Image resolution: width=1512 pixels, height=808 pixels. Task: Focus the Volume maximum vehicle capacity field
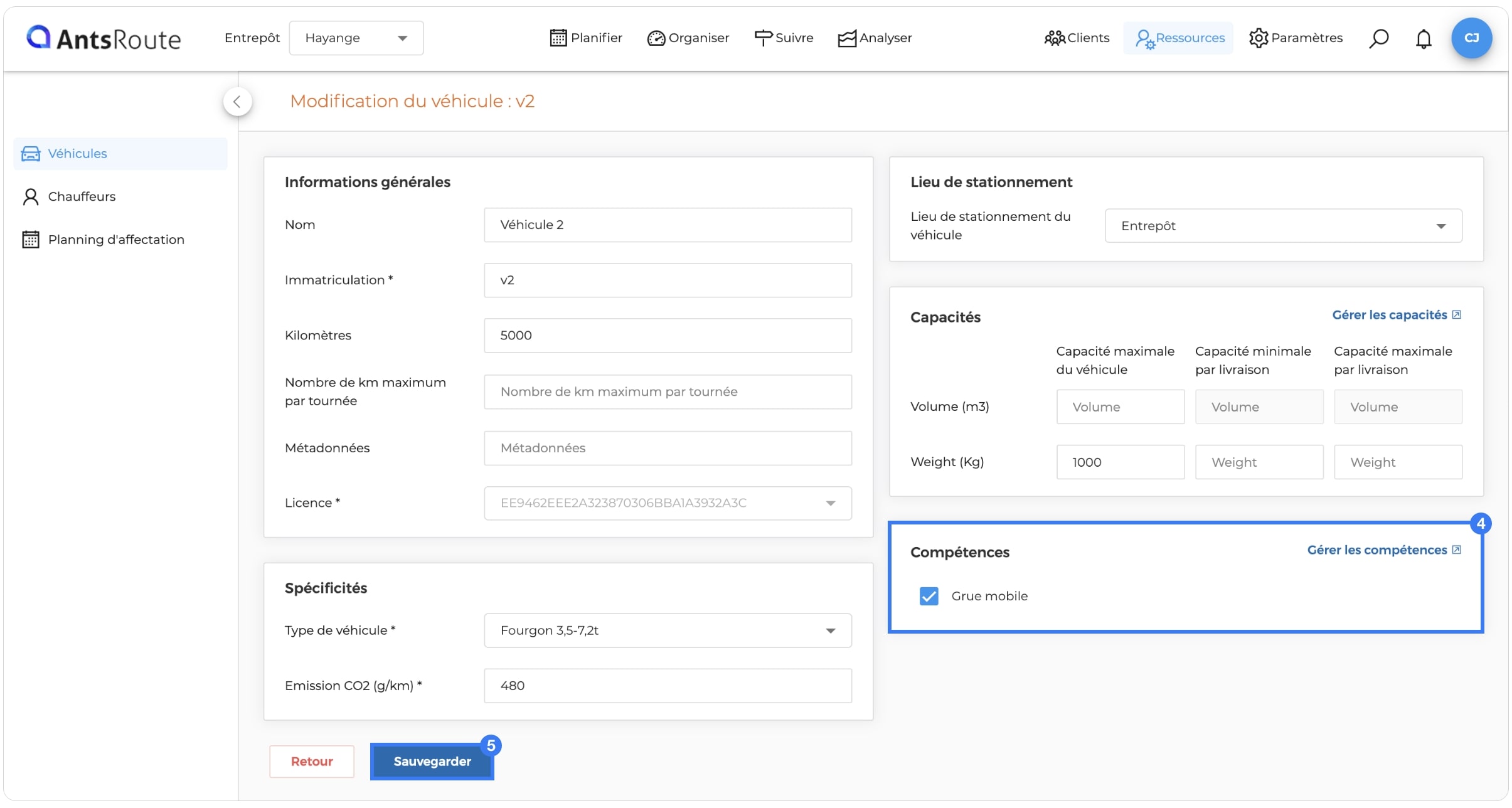pyautogui.click(x=1121, y=407)
